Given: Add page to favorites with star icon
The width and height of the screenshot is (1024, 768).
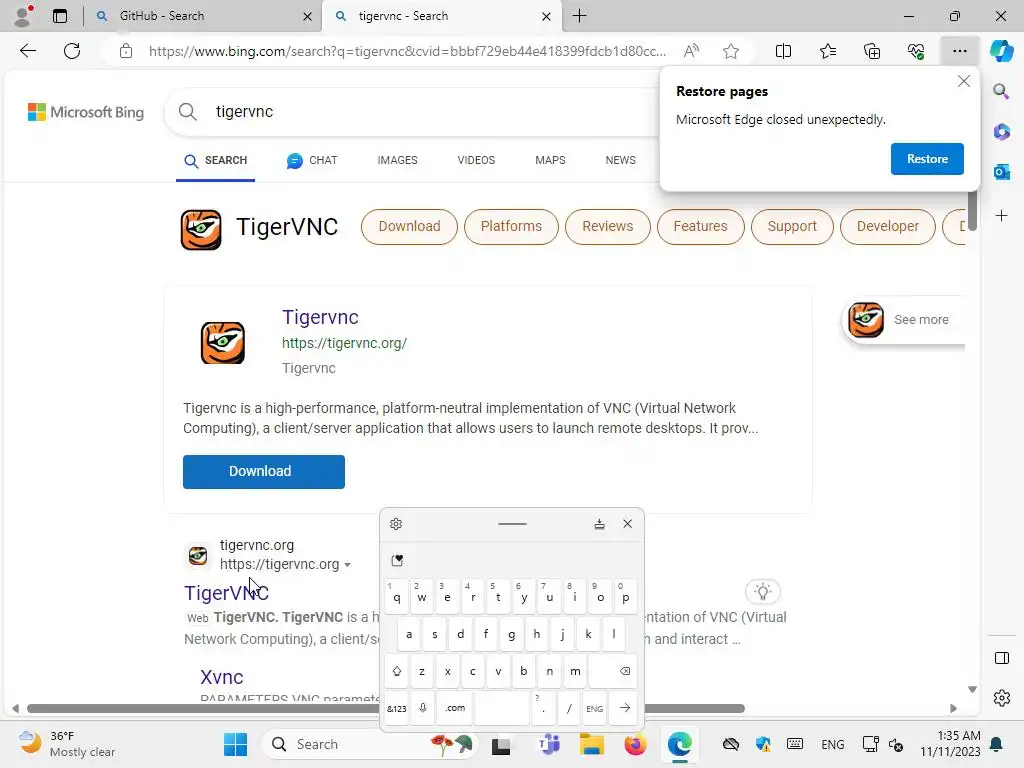Looking at the screenshot, I should pos(731,51).
